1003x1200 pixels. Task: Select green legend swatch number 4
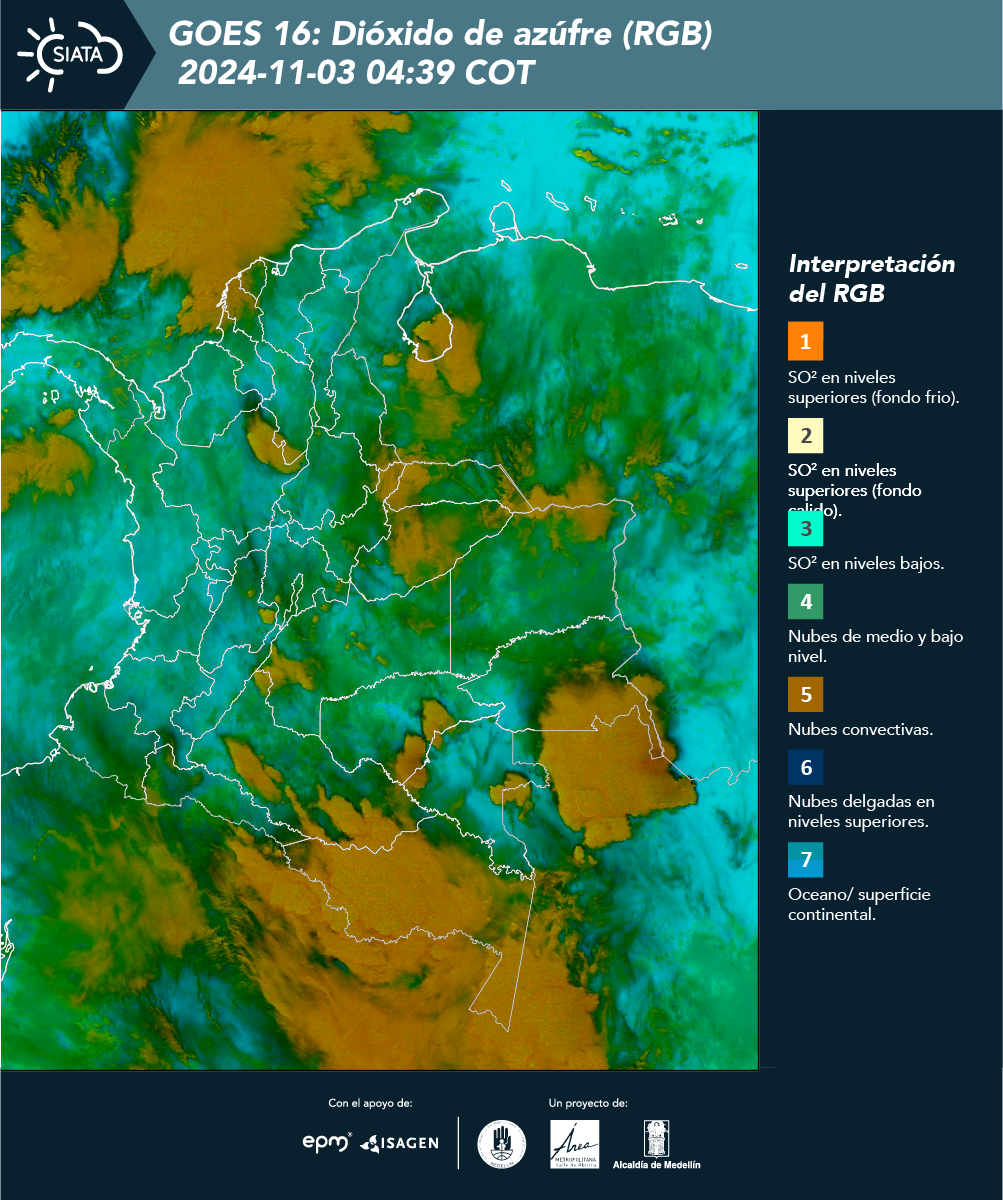805,602
